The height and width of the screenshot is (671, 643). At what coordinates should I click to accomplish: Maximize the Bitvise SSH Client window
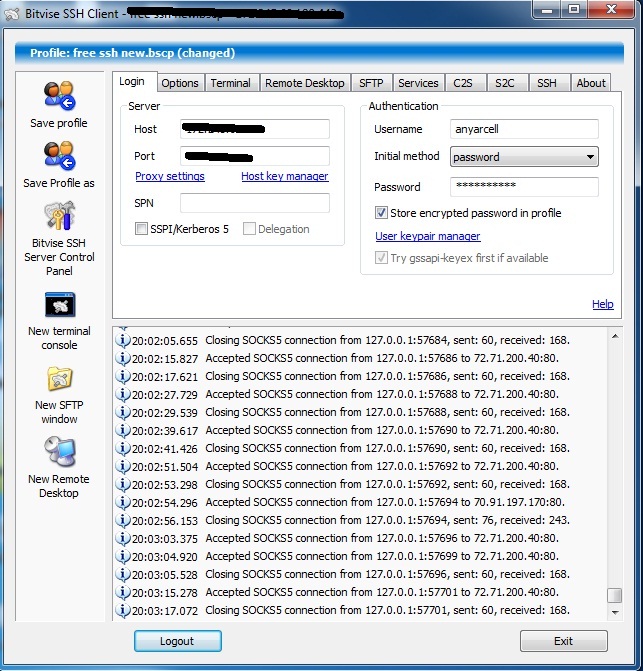click(x=574, y=9)
